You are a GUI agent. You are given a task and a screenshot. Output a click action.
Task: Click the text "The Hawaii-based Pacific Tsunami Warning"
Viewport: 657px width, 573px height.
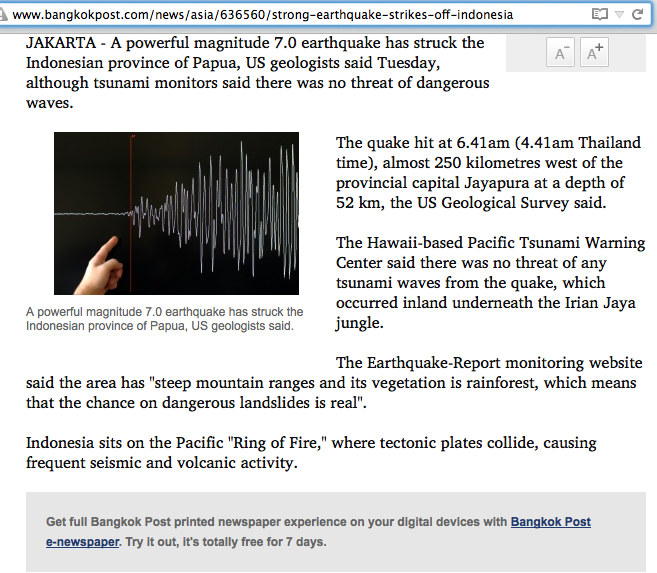[x=490, y=243]
